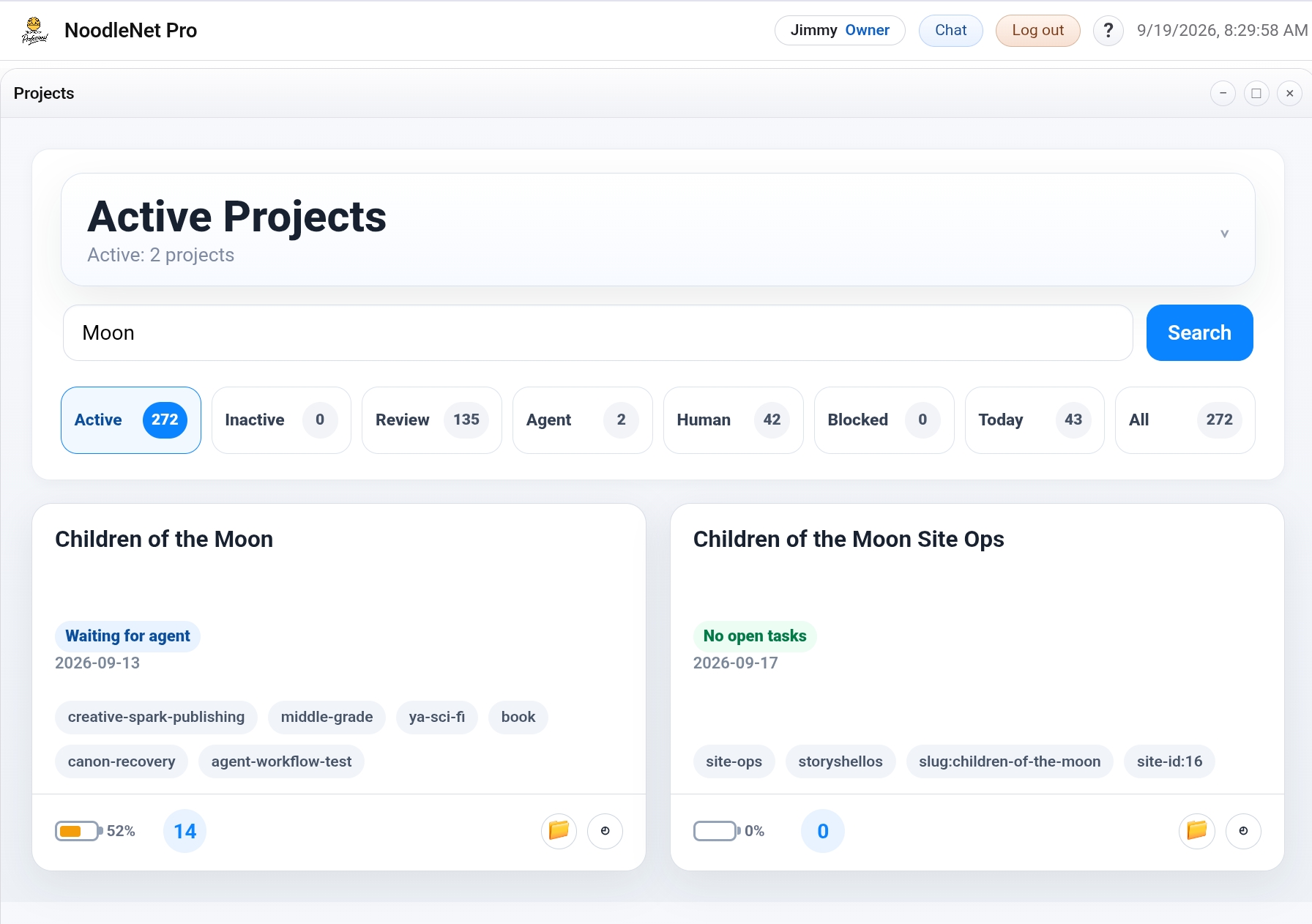Show projects in Review
1312x924 pixels.
point(432,420)
